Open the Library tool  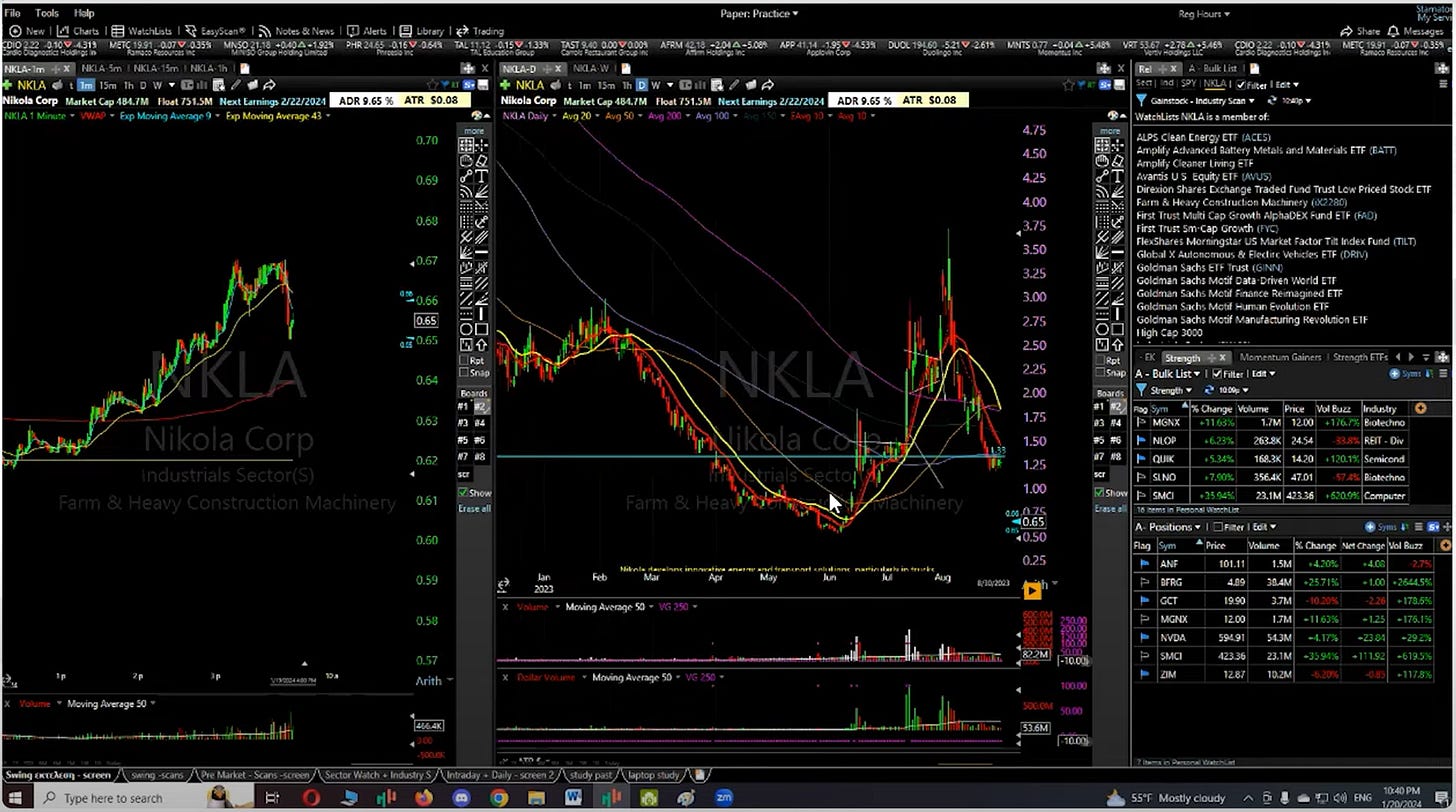tap(422, 31)
